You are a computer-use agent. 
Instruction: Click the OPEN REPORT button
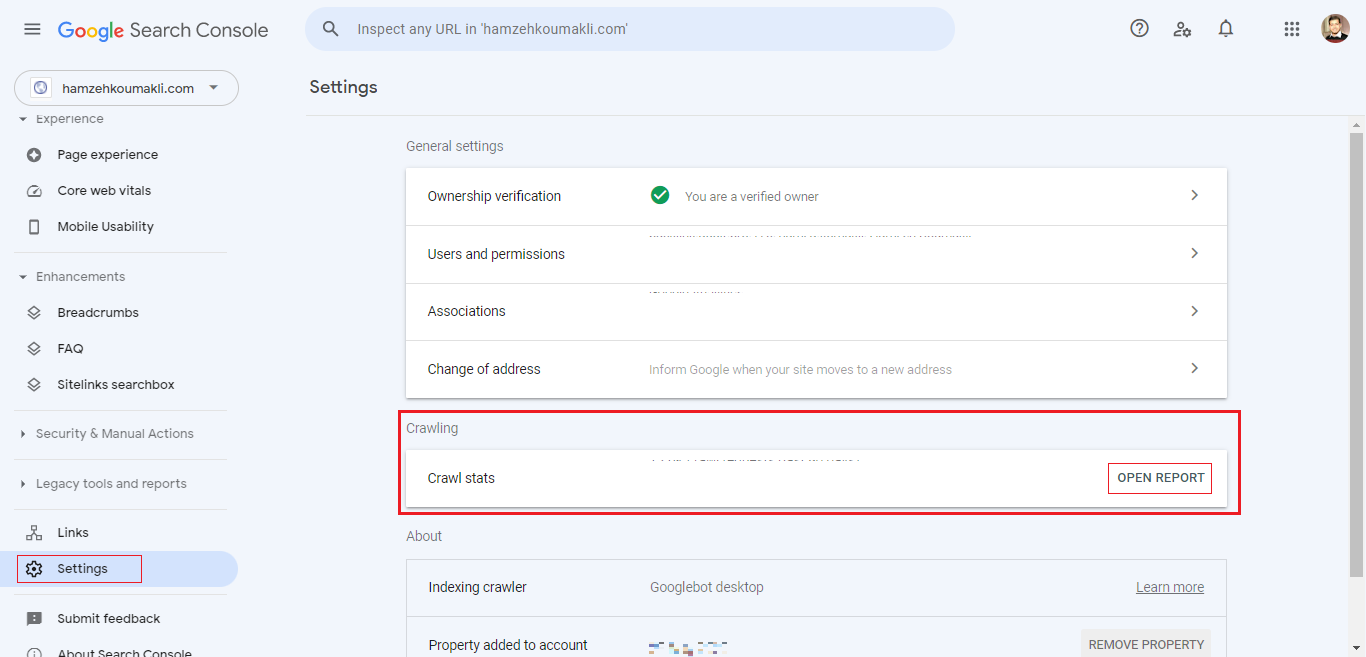(x=1160, y=478)
